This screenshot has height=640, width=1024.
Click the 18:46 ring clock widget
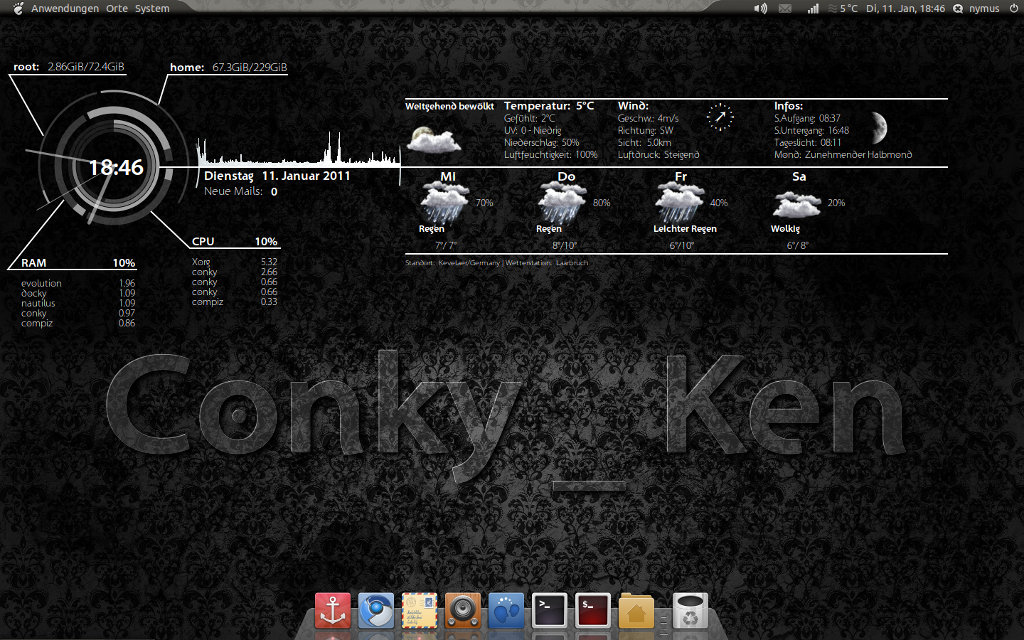click(112, 167)
